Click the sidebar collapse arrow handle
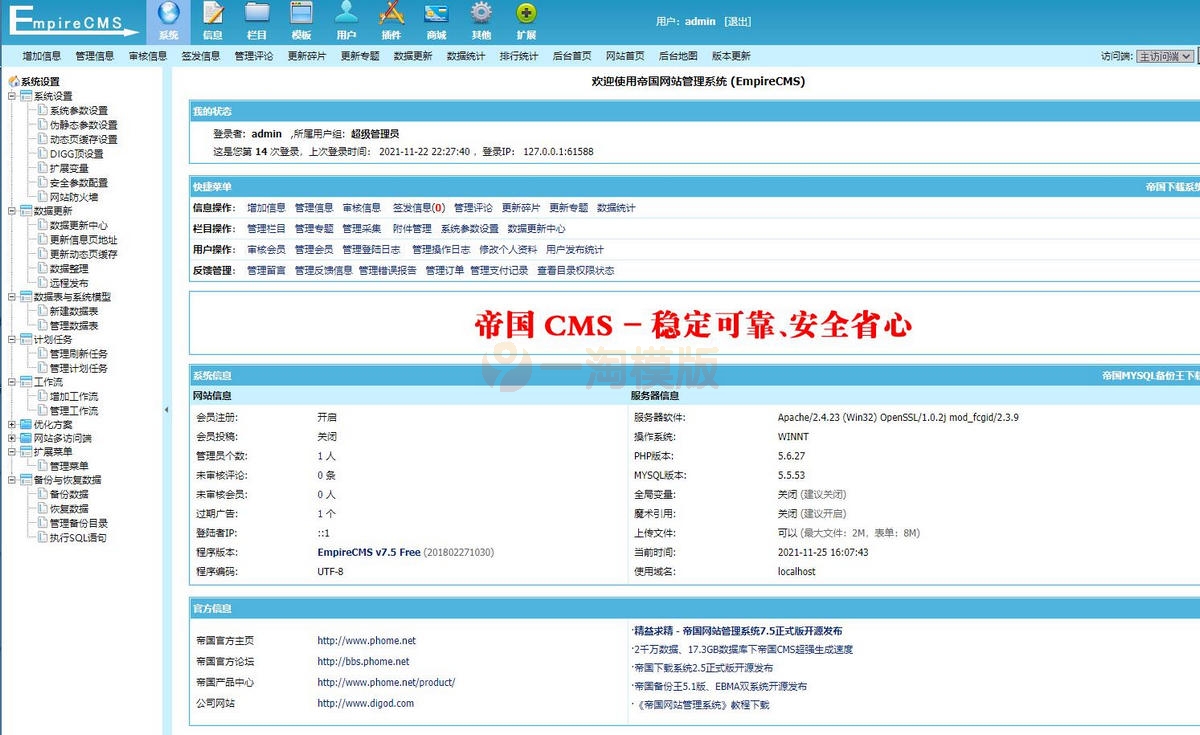 click(167, 410)
